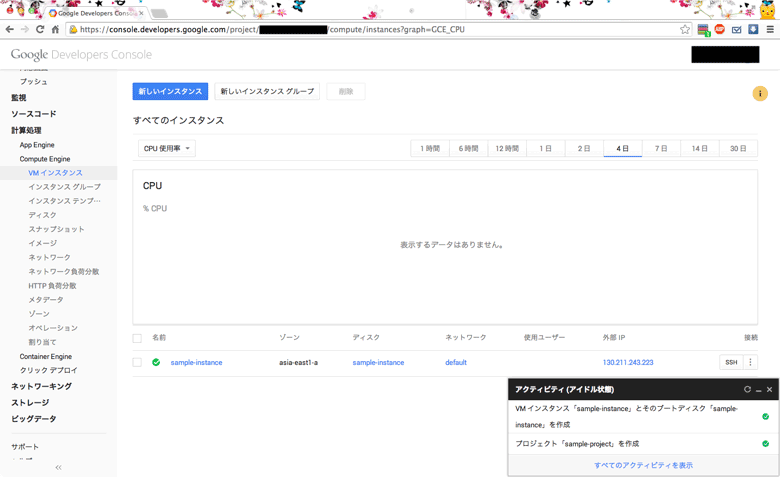Select the 6 時間 time range tab
This screenshot has height=477, width=780.
[x=468, y=148]
